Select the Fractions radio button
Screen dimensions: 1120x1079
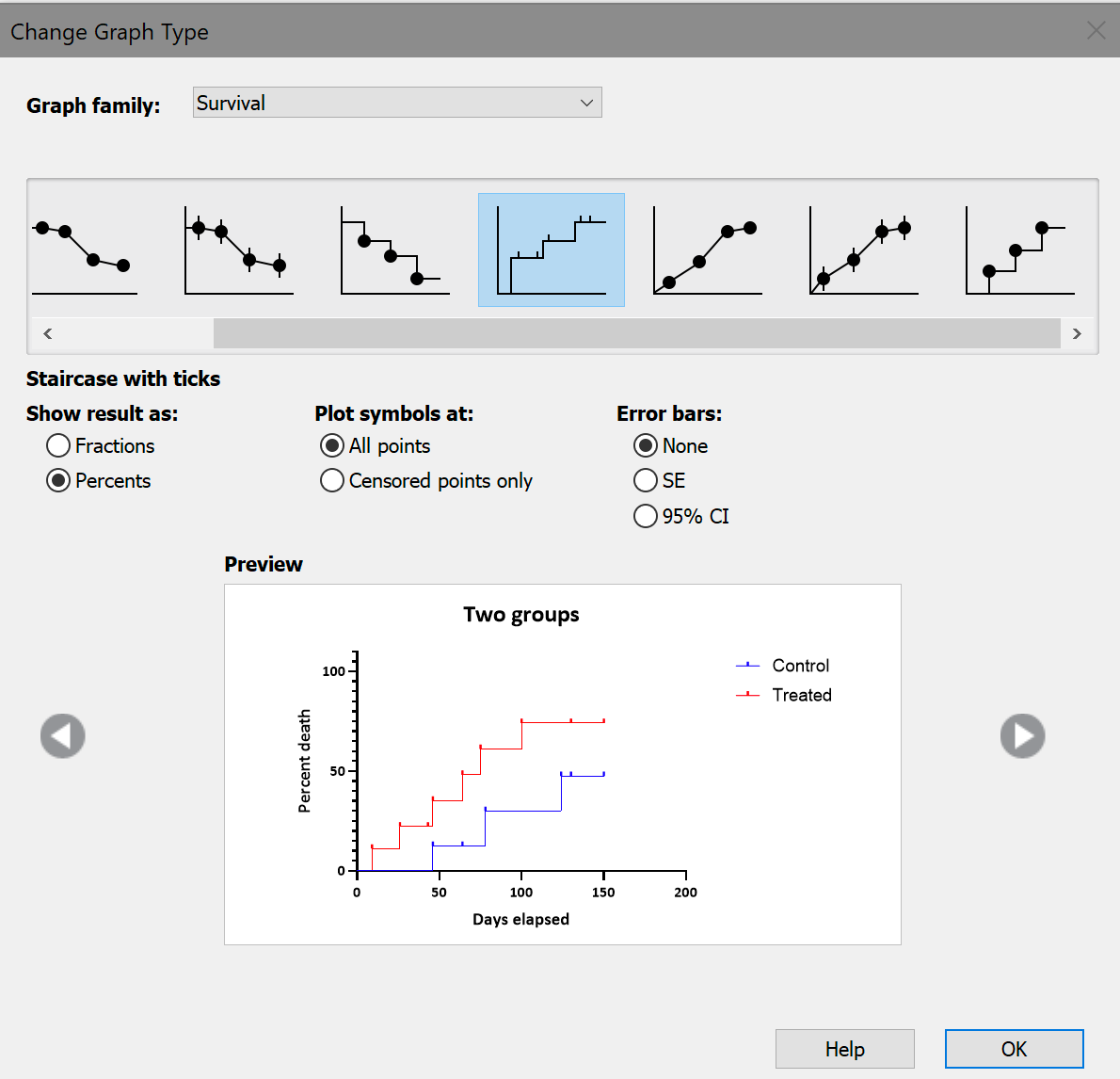(58, 445)
